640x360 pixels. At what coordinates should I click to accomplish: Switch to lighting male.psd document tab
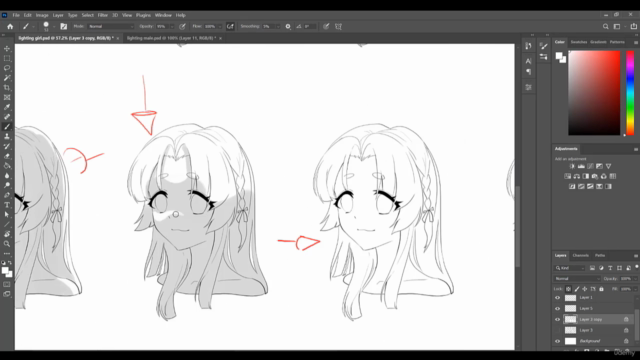click(x=171, y=38)
